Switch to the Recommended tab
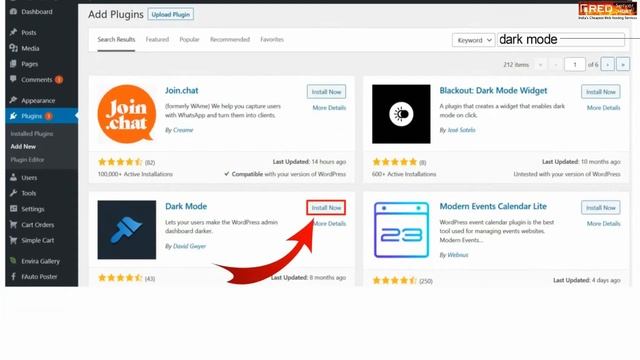Screen dimensions: 640x360 click(x=230, y=40)
